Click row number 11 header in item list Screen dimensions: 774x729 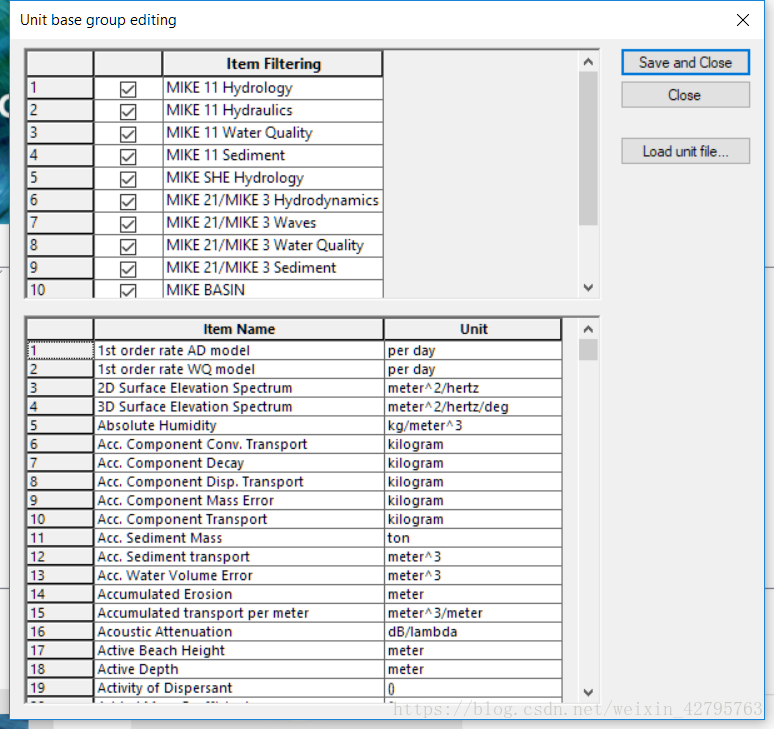click(60, 538)
